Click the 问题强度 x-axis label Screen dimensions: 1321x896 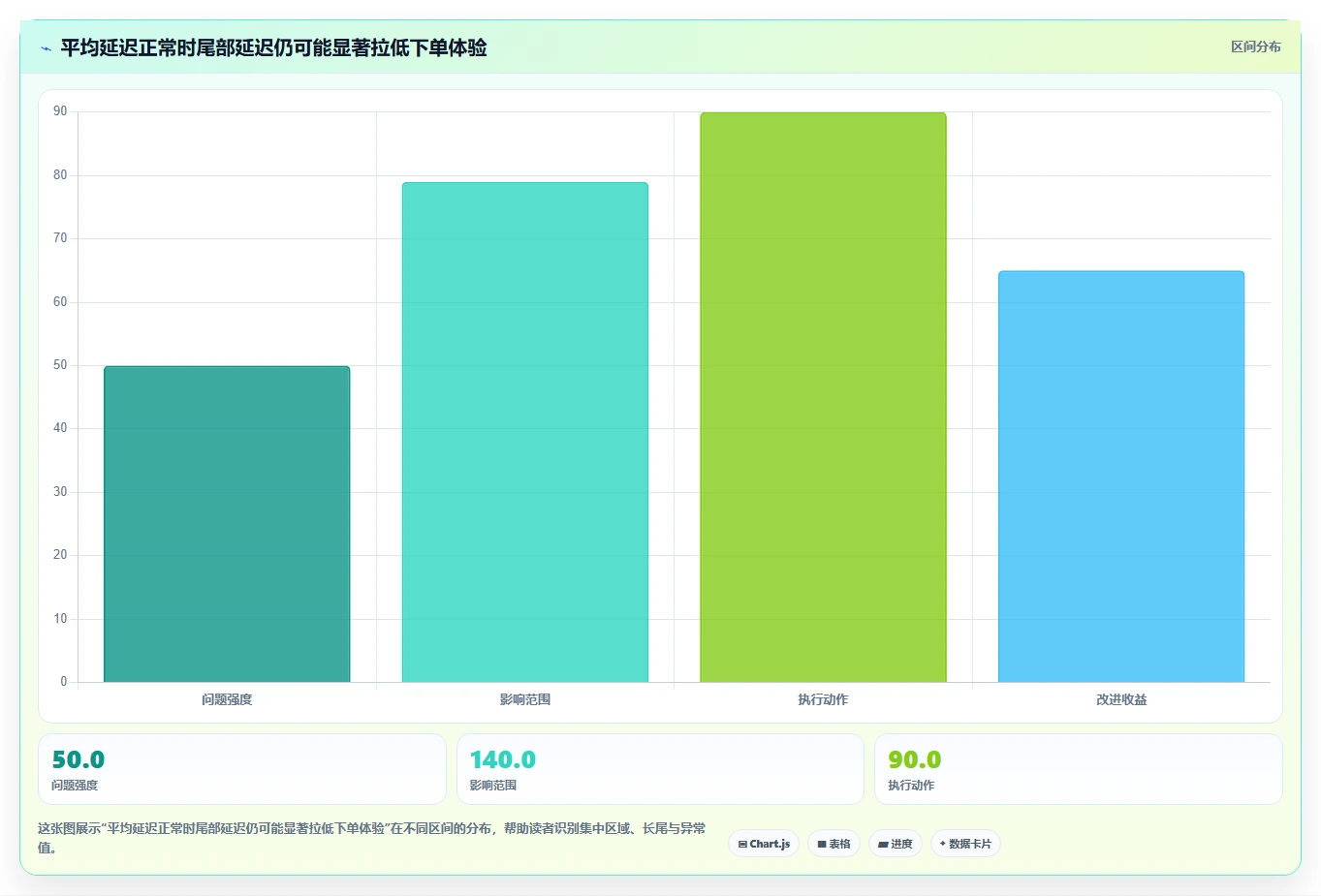[227, 699]
